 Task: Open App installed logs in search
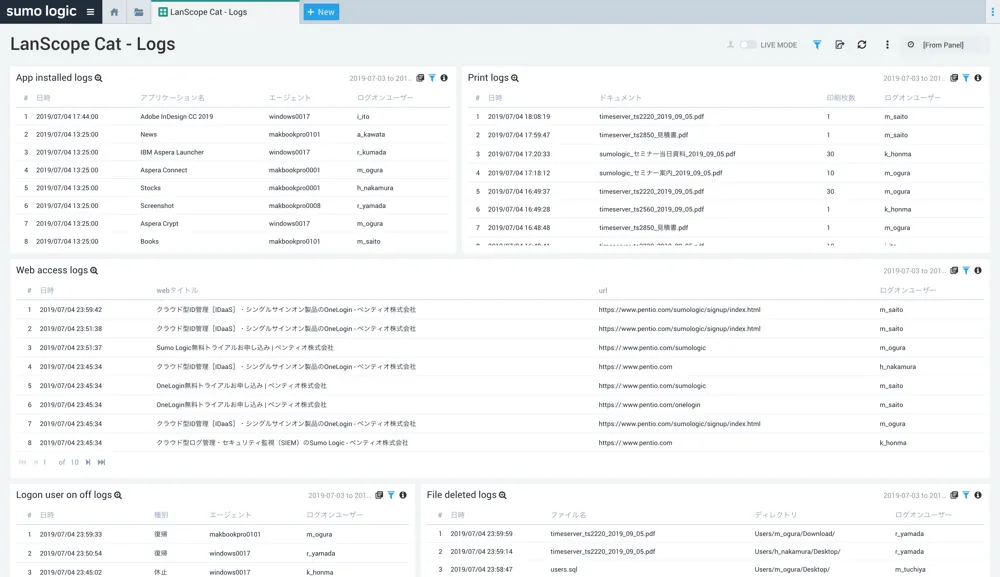(x=98, y=78)
